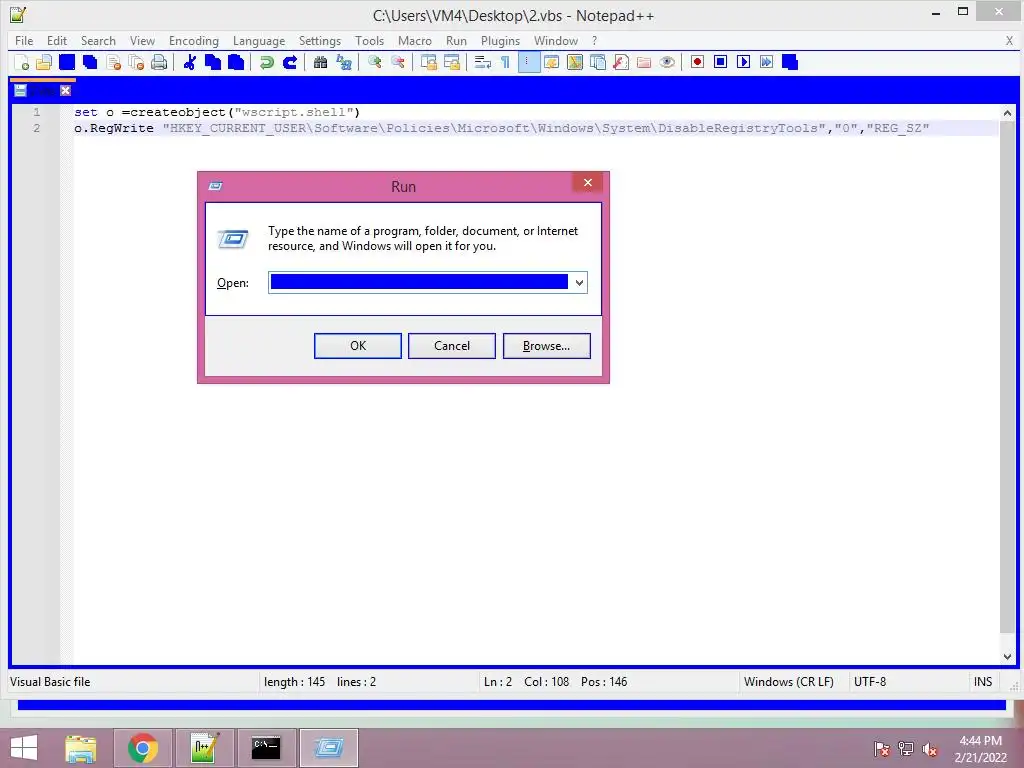Open the Macro menu
This screenshot has width=1024, height=768.
pyautogui.click(x=415, y=40)
